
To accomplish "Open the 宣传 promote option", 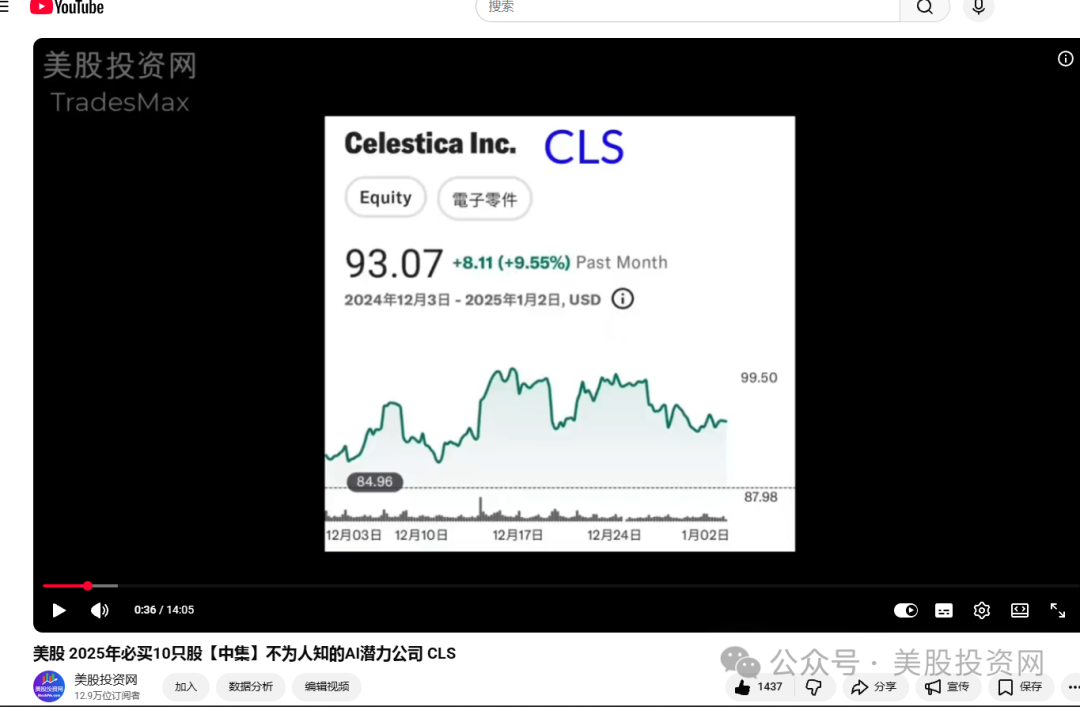I will point(947,687).
